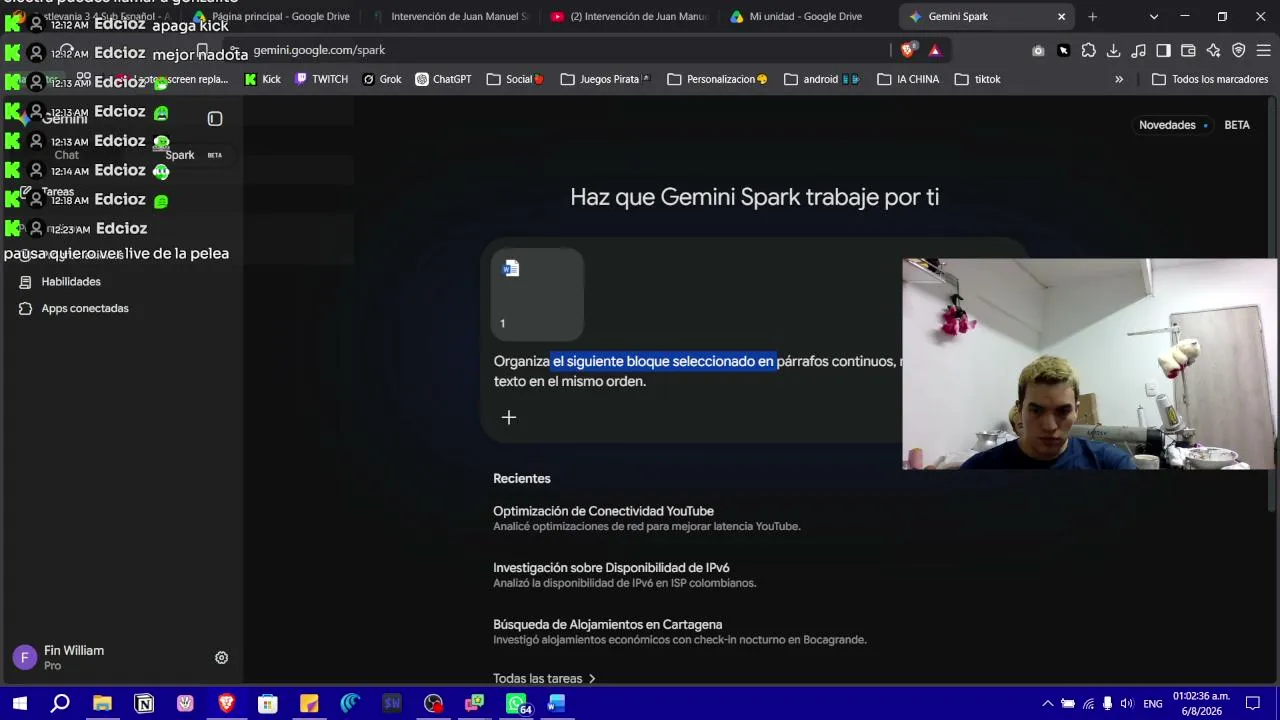Expand the tiktok bookmarks folder
This screenshot has height=720, width=1280.
coord(977,79)
